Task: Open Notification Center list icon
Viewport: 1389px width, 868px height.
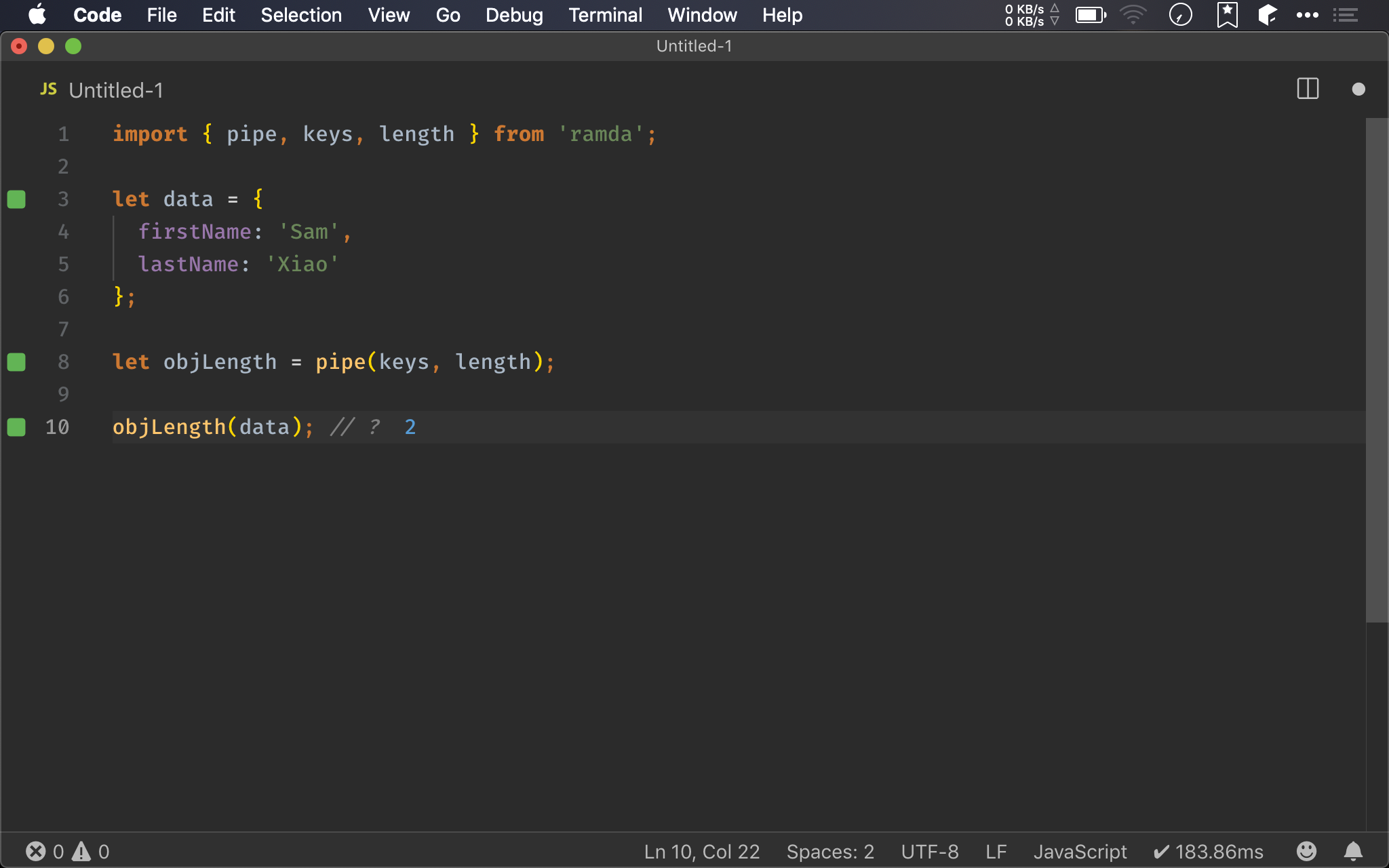Action: 1345,15
